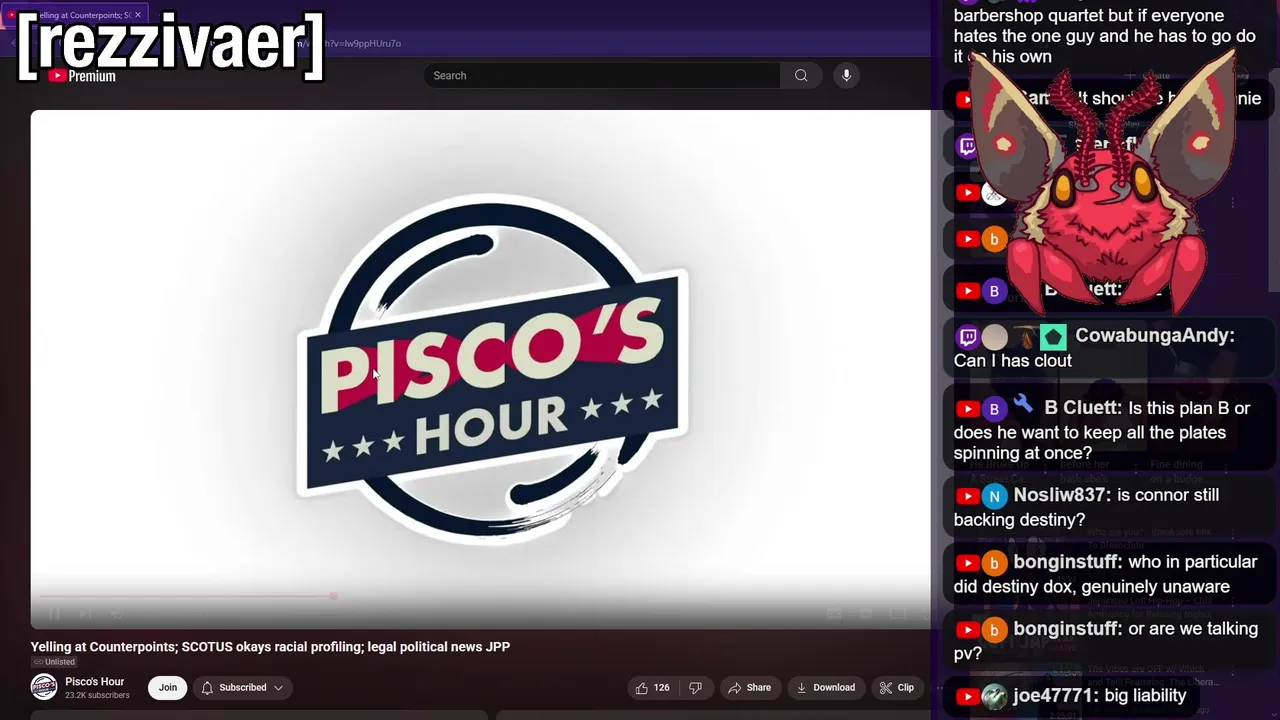This screenshot has width=1280, height=720.
Task: Open the 'Pisco's Hour' channel name link
Action: click(x=94, y=682)
